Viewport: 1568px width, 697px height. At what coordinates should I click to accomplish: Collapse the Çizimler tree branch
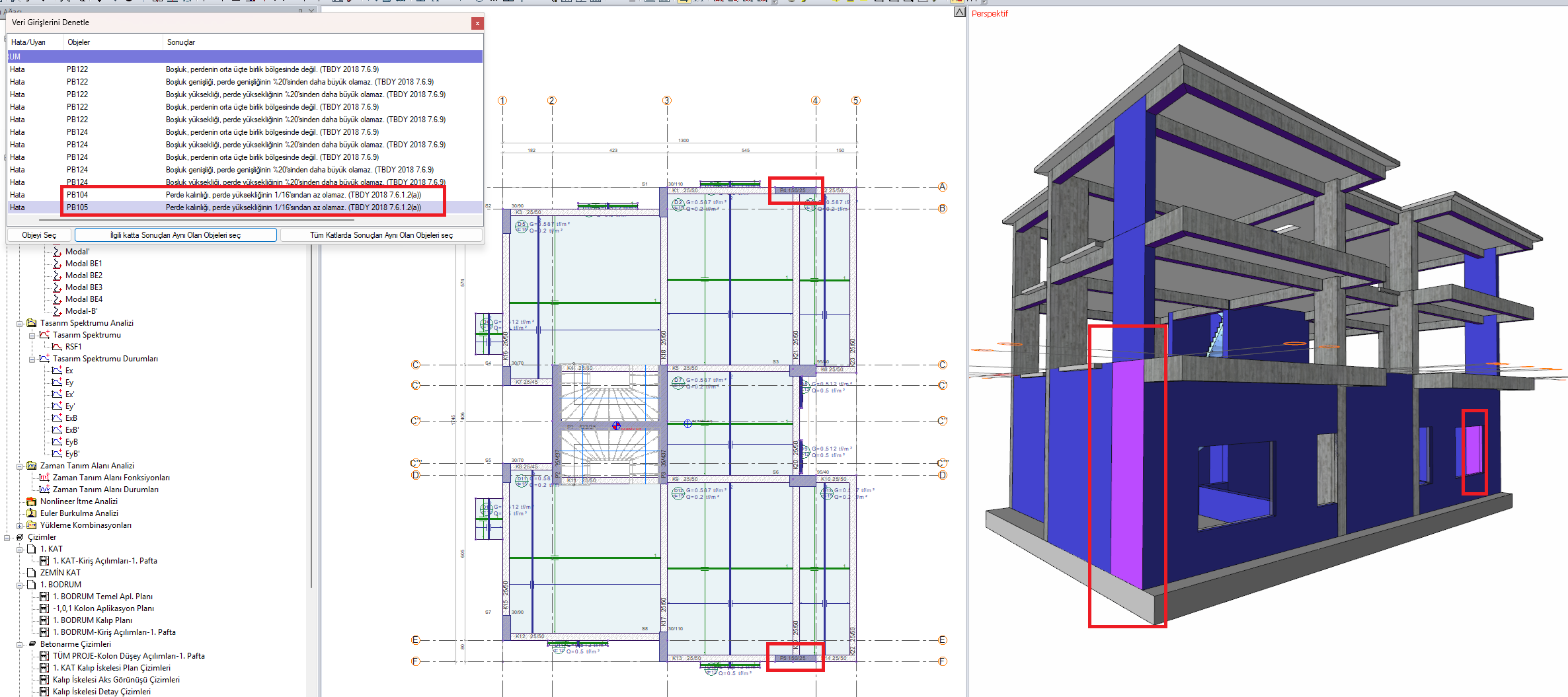(7, 537)
